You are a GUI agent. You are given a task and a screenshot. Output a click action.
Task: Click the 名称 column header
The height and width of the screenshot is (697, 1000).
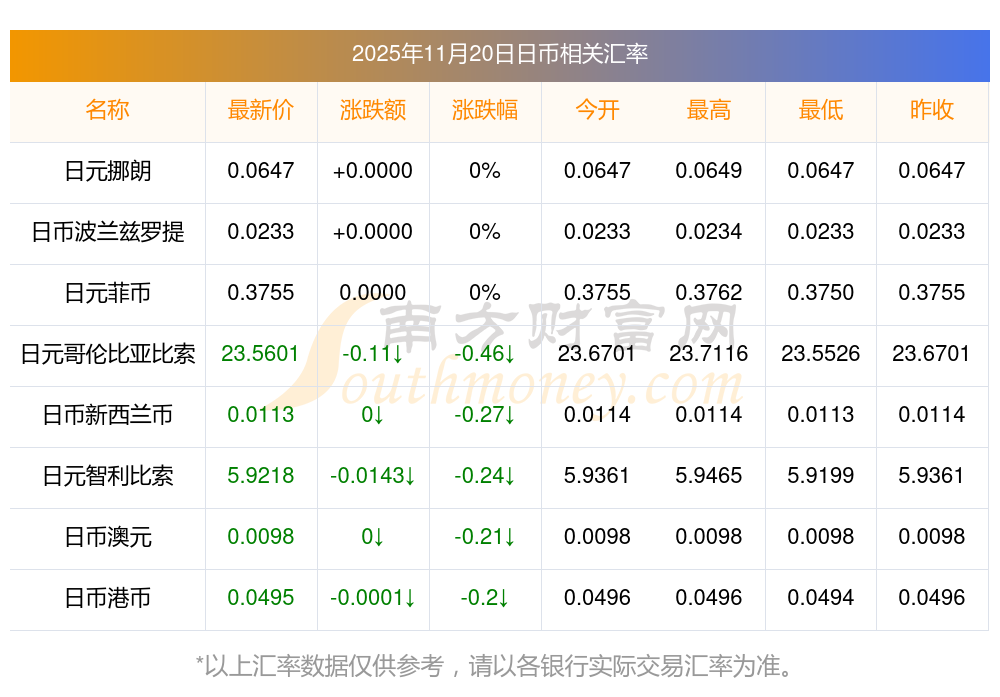[107, 110]
